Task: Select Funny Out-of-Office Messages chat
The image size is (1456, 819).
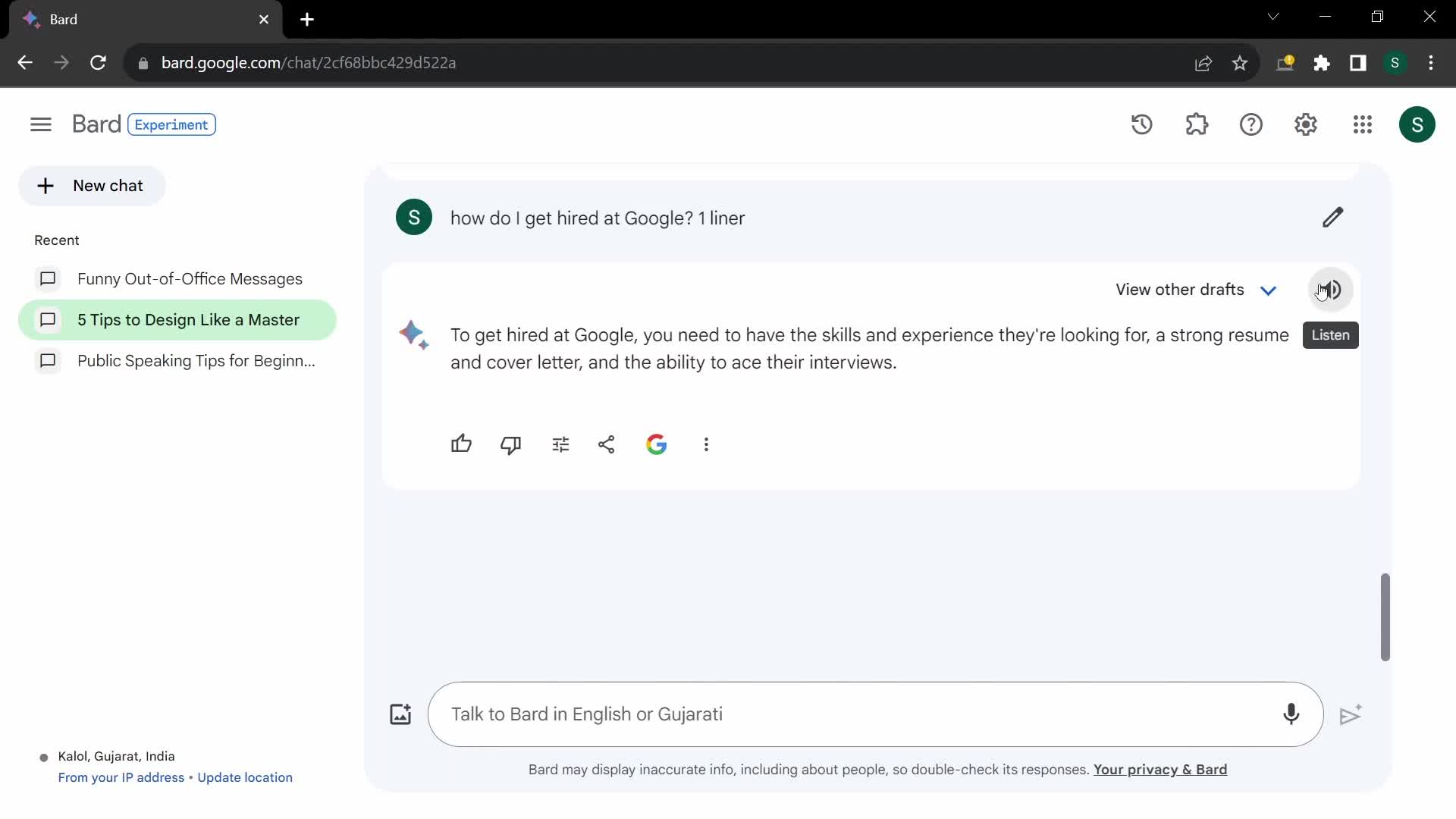Action: point(190,279)
